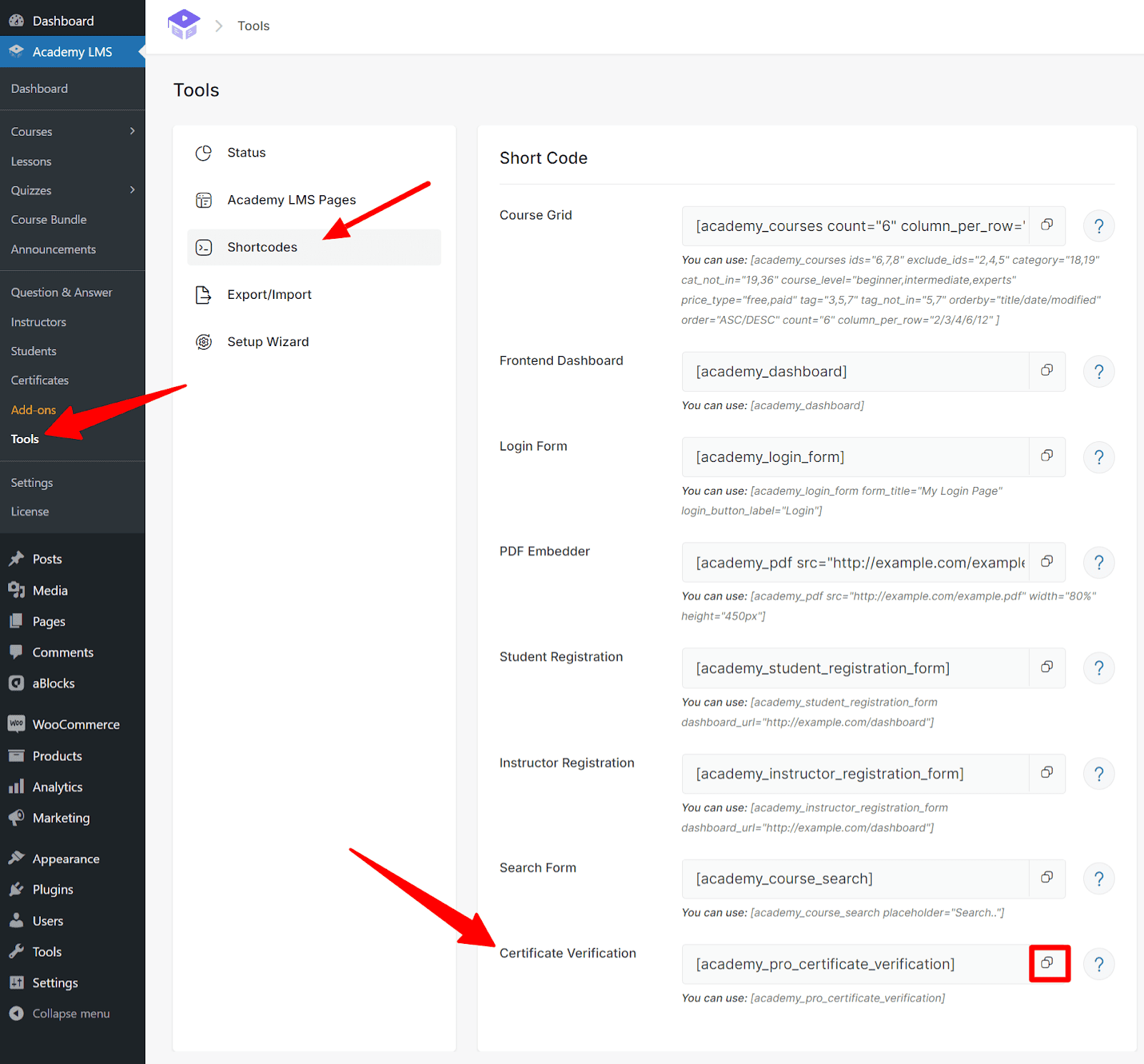
Task: Select the Status section in Tools
Action: point(246,152)
